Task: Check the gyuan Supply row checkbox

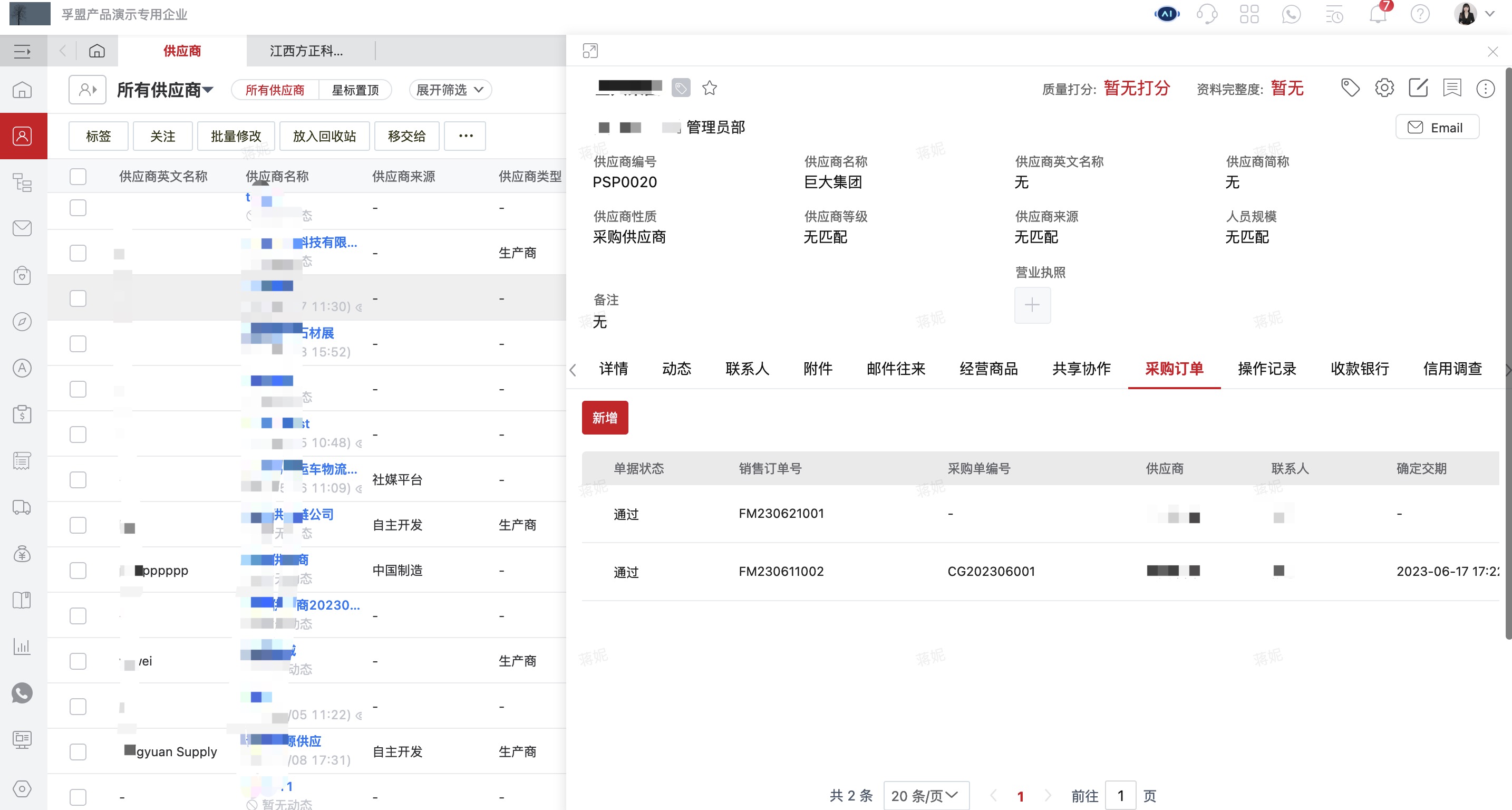Action: [78, 751]
